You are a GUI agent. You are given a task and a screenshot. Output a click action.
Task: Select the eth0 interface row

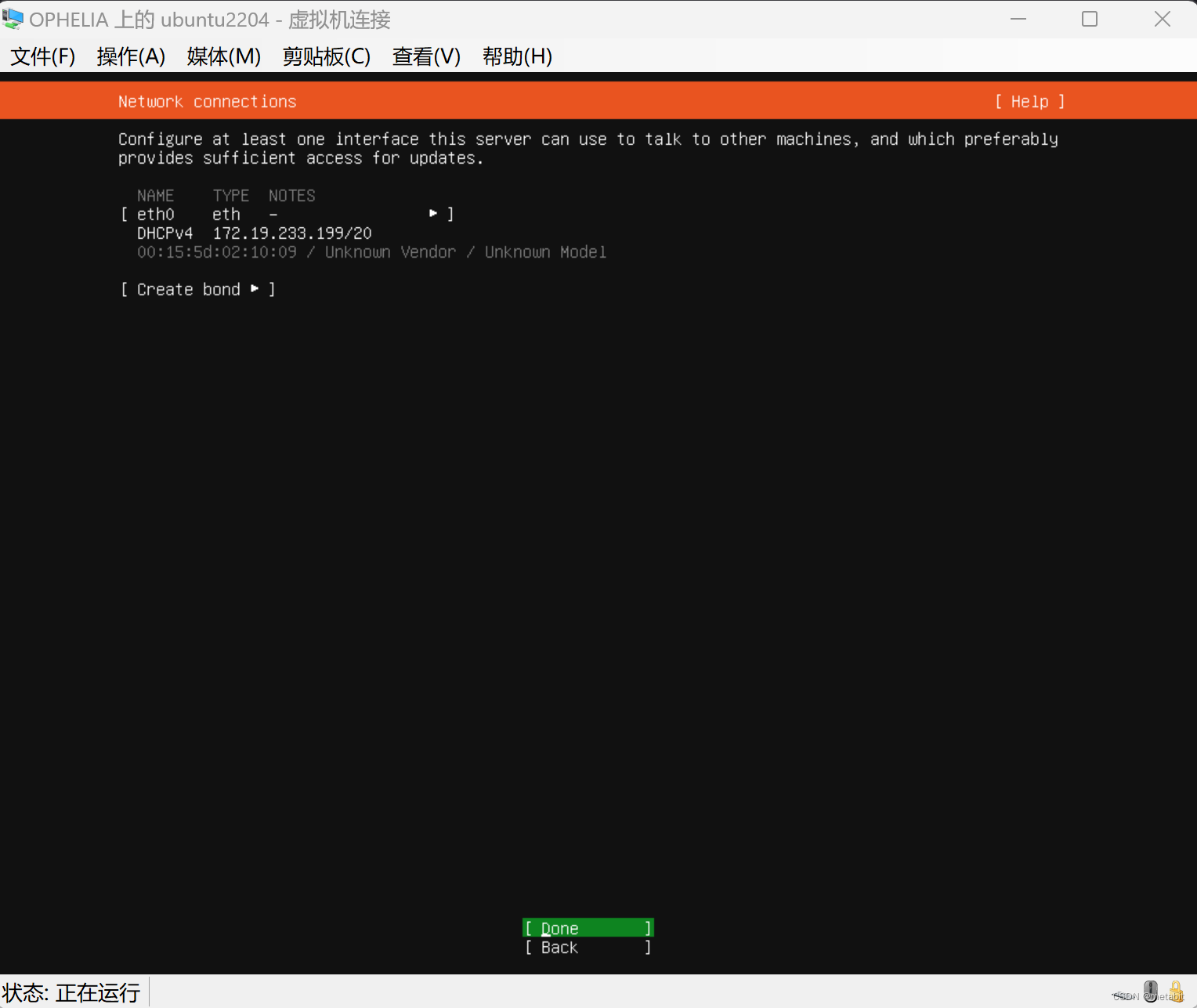(287, 214)
